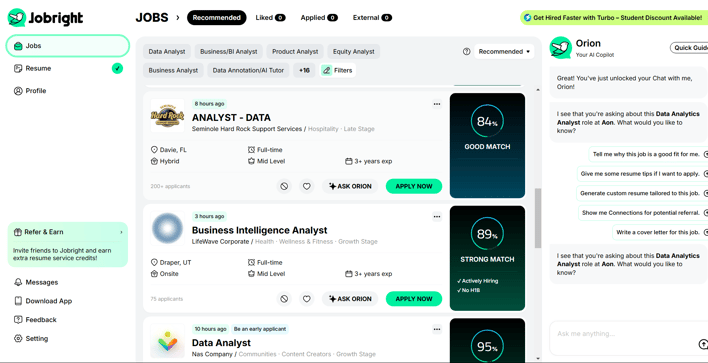Click the job list vertical scrollbar

(x=538, y=218)
